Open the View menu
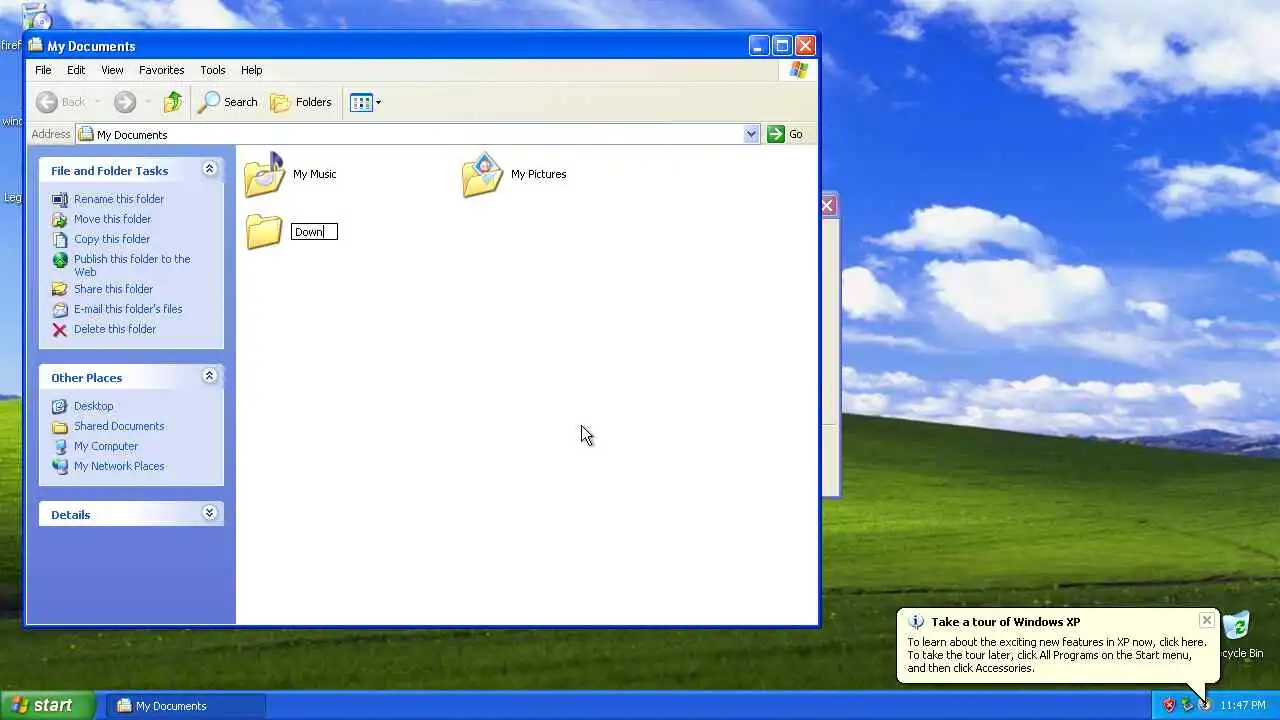The height and width of the screenshot is (720, 1280). pos(112,70)
